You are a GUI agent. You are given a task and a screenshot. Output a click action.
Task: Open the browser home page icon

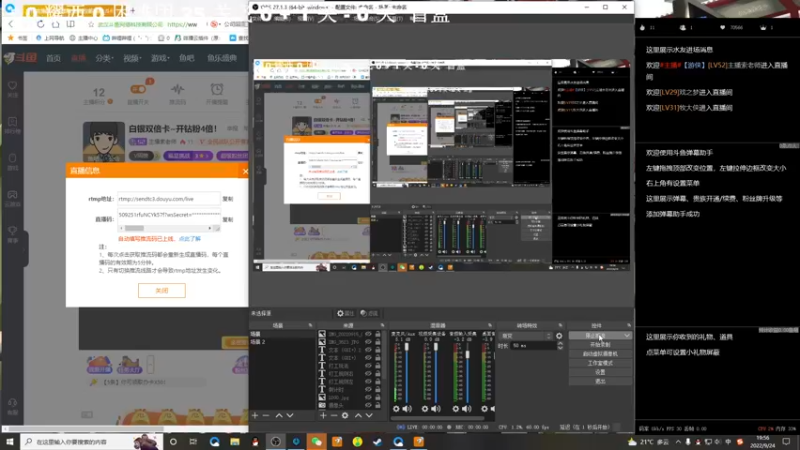(x=55, y=24)
